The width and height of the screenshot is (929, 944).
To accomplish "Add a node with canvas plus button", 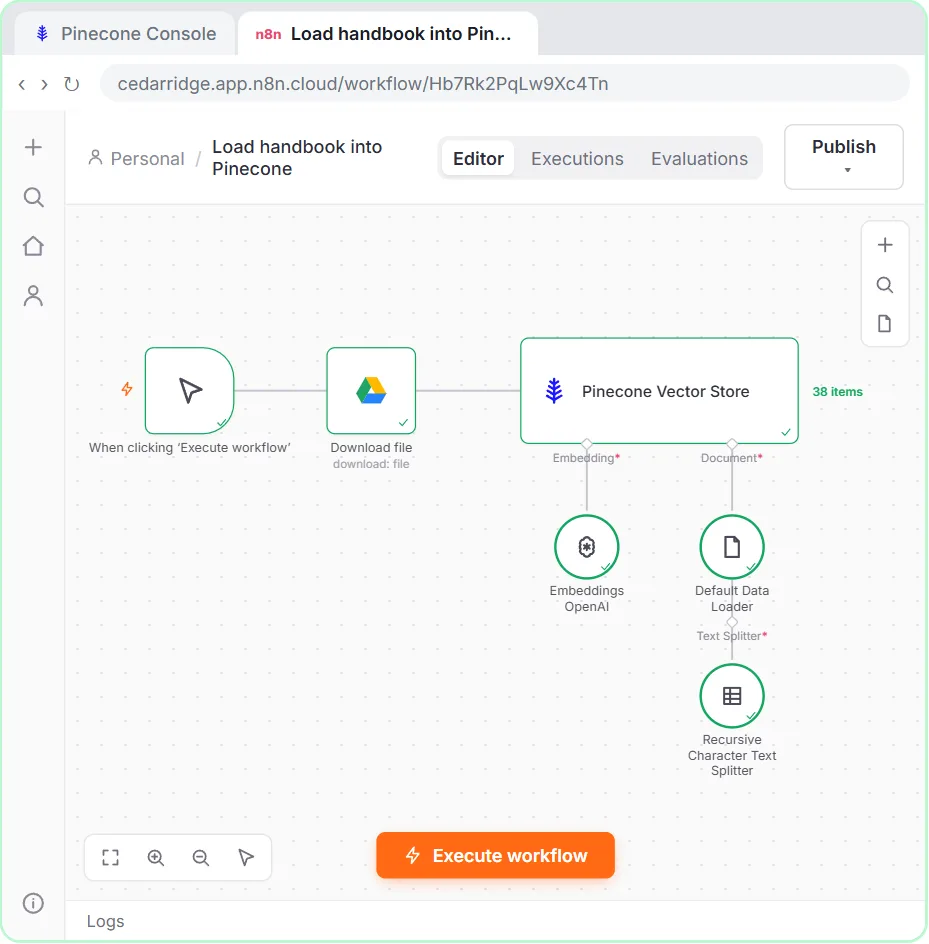I will [884, 245].
